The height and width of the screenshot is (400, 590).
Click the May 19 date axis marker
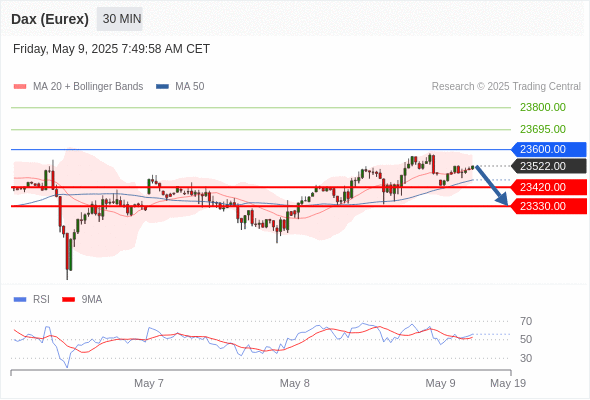tap(508, 383)
